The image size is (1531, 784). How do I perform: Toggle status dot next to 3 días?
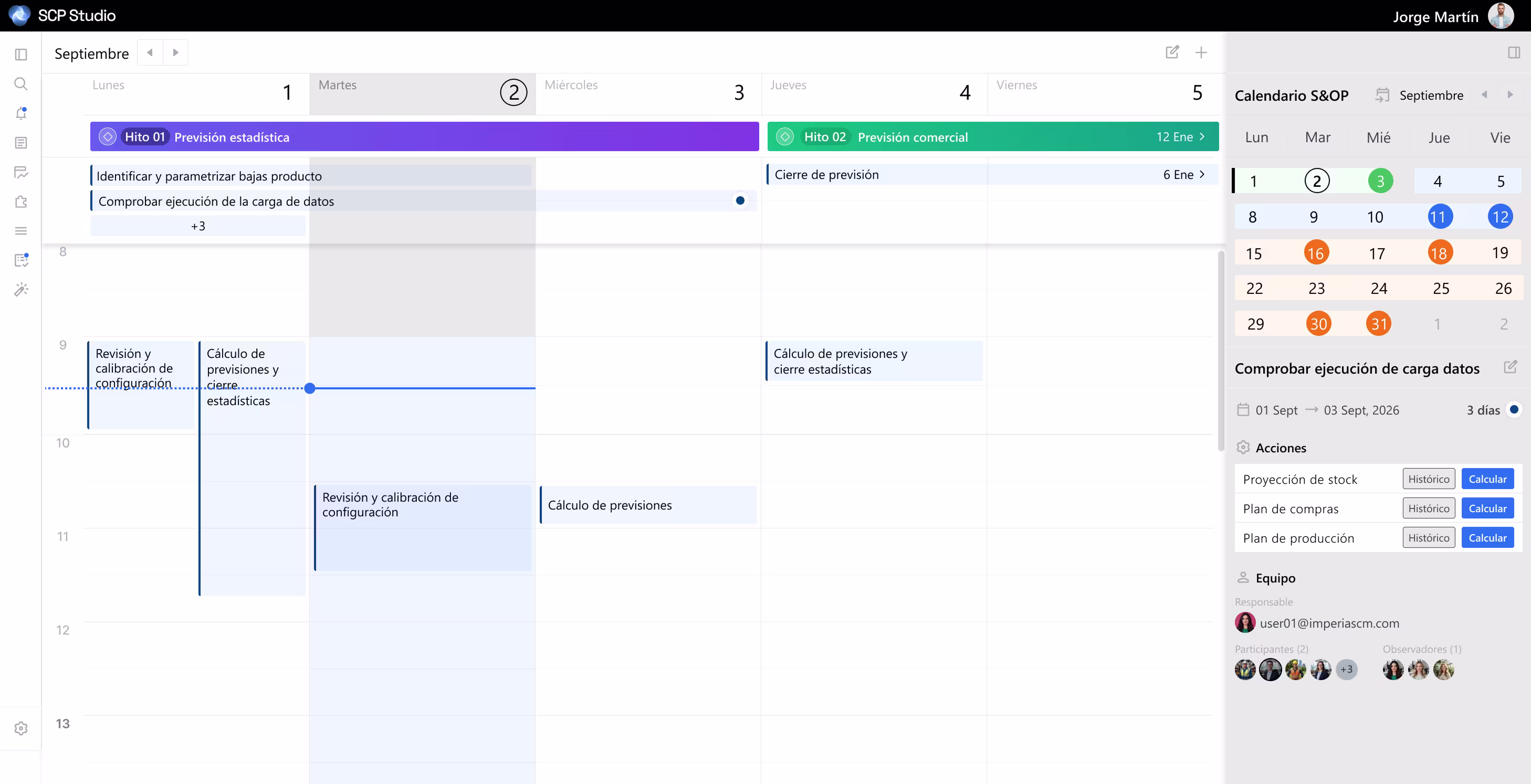coord(1514,409)
